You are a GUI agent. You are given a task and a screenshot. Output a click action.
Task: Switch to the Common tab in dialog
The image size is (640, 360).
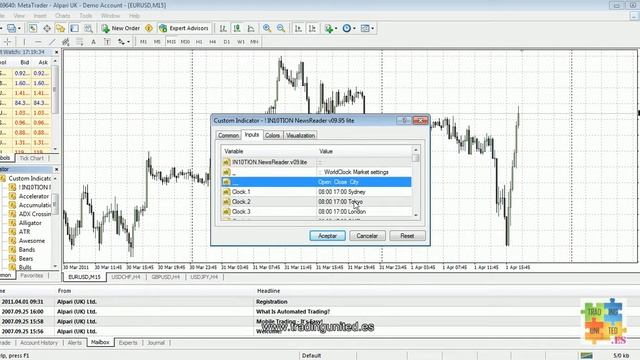(x=228, y=135)
